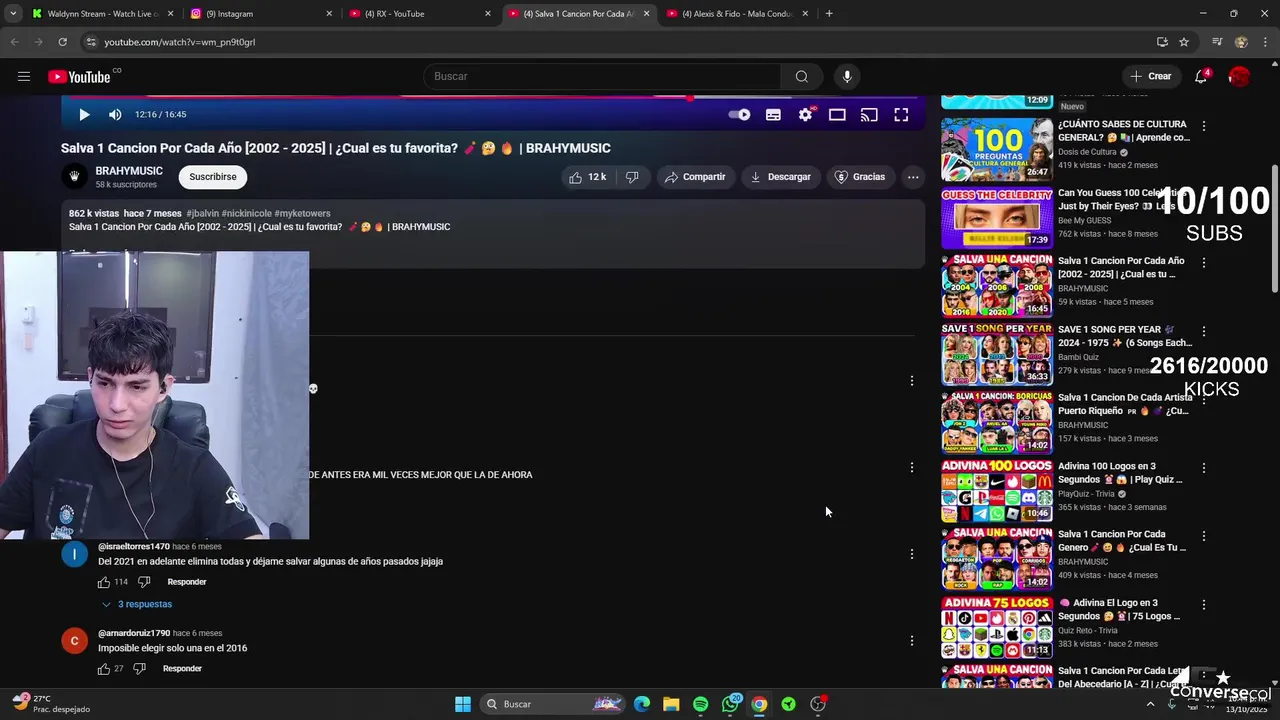Open menu for Salva 1 Cancion Por Cada Año suggestion
The image size is (1280, 720).
[x=1204, y=263]
